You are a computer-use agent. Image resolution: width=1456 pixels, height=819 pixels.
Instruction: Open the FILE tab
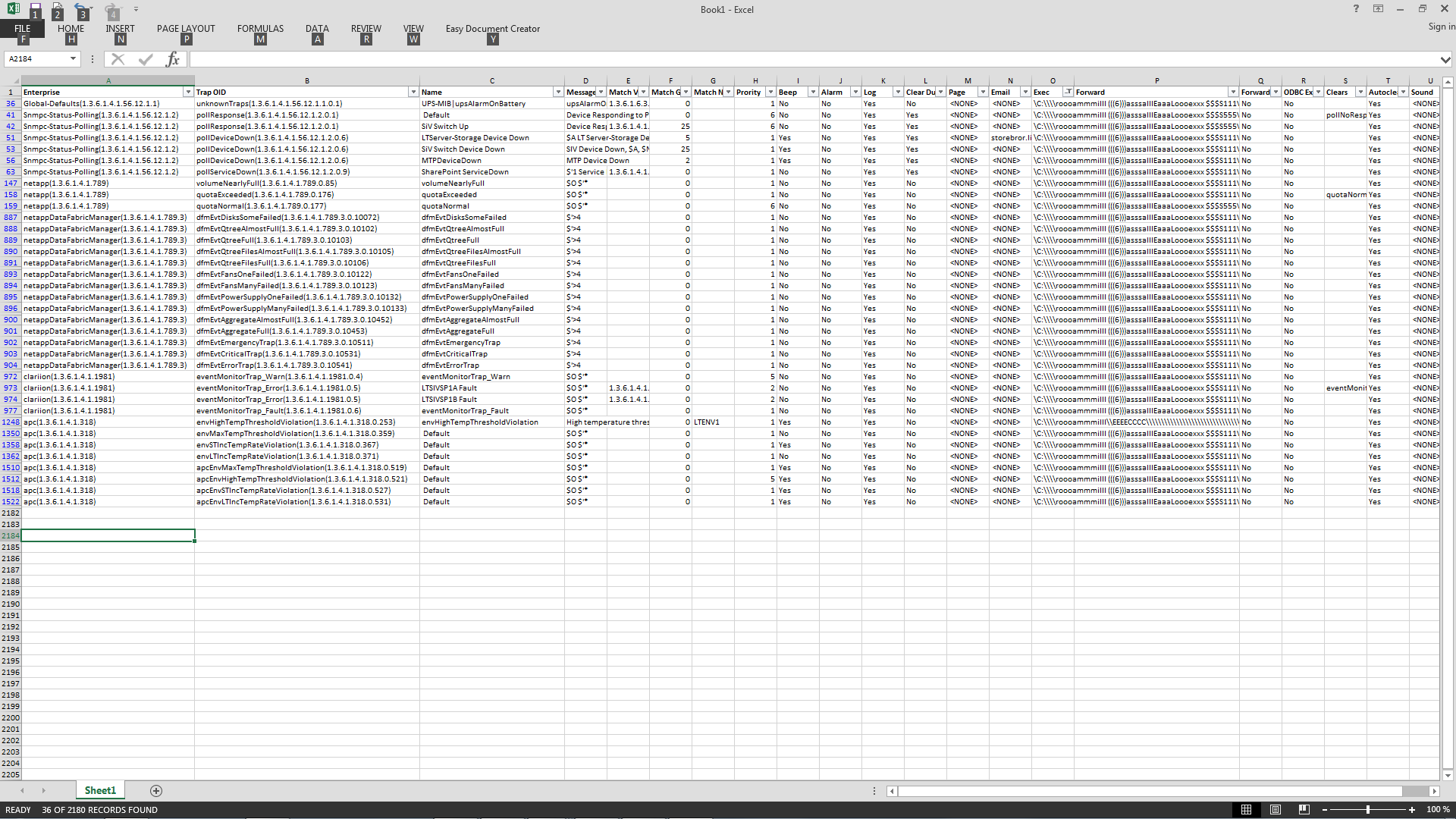[23, 29]
